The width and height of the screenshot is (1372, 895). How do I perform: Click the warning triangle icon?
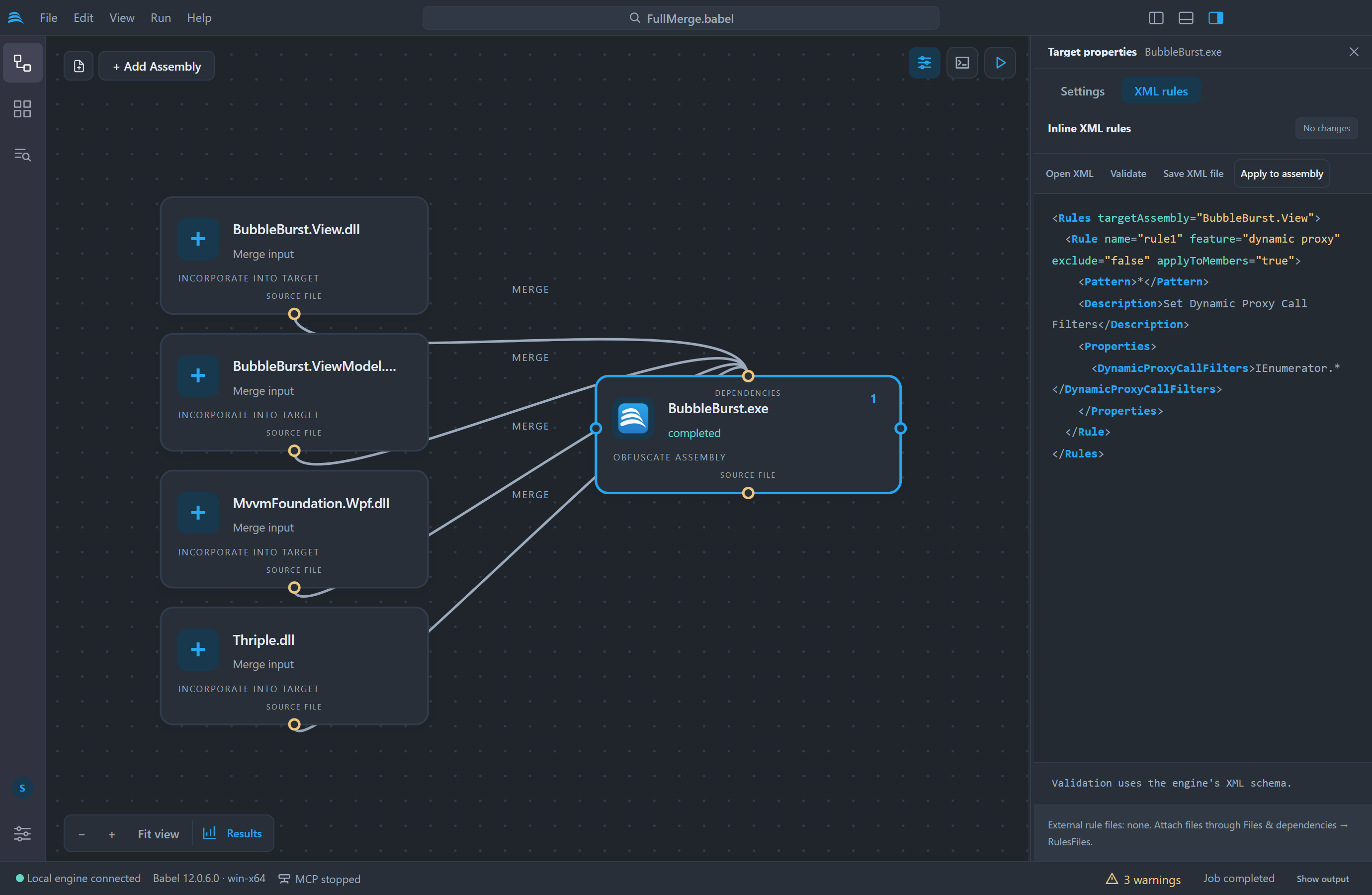point(1112,879)
